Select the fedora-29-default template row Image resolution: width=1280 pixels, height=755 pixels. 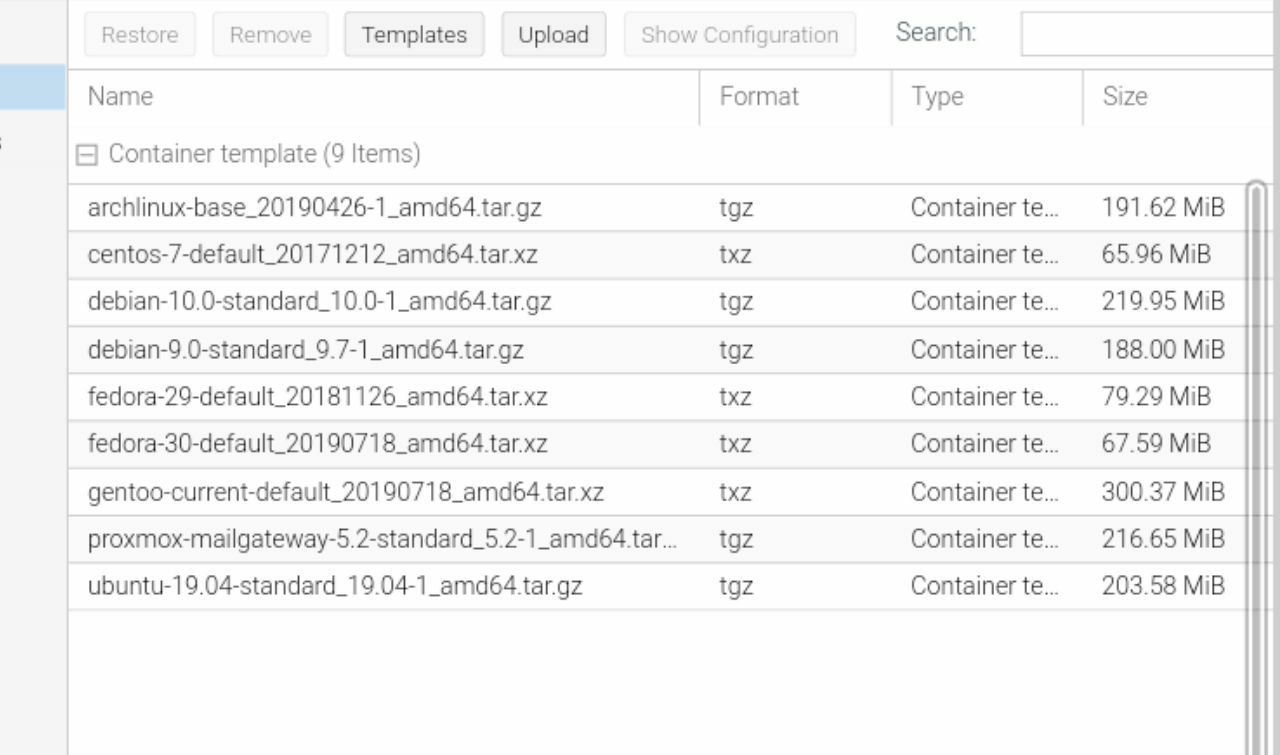click(x=657, y=397)
